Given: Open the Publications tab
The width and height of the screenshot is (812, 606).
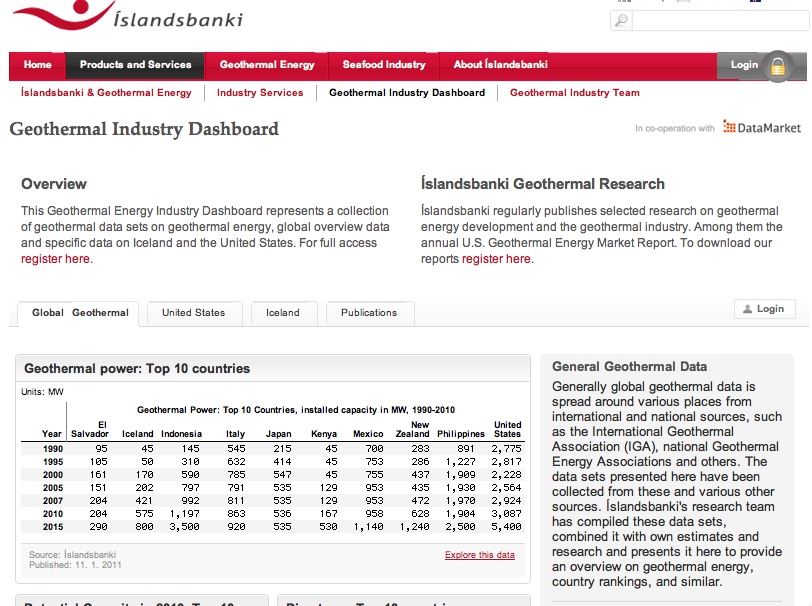Looking at the screenshot, I should tap(369, 313).
